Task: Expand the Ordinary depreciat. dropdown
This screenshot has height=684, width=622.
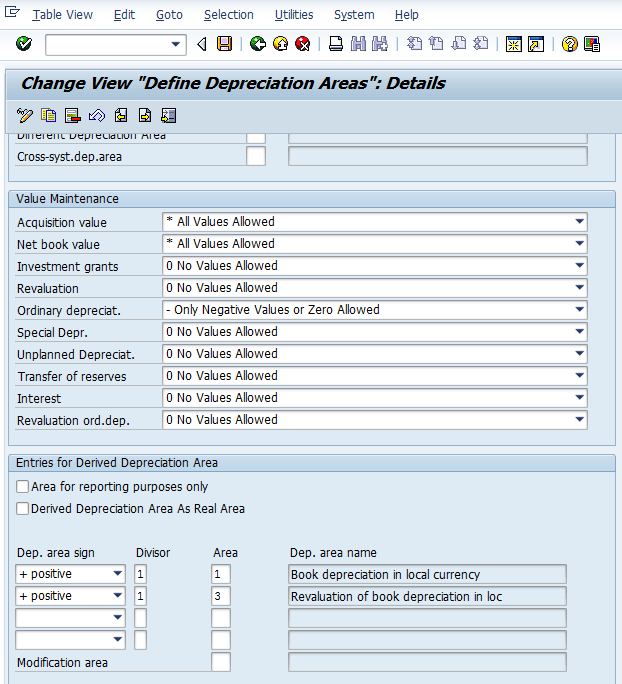Action: [579, 310]
